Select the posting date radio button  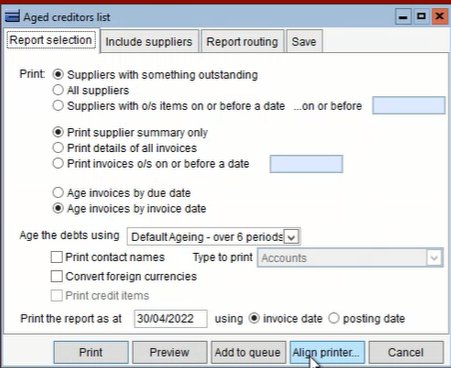coord(334,318)
